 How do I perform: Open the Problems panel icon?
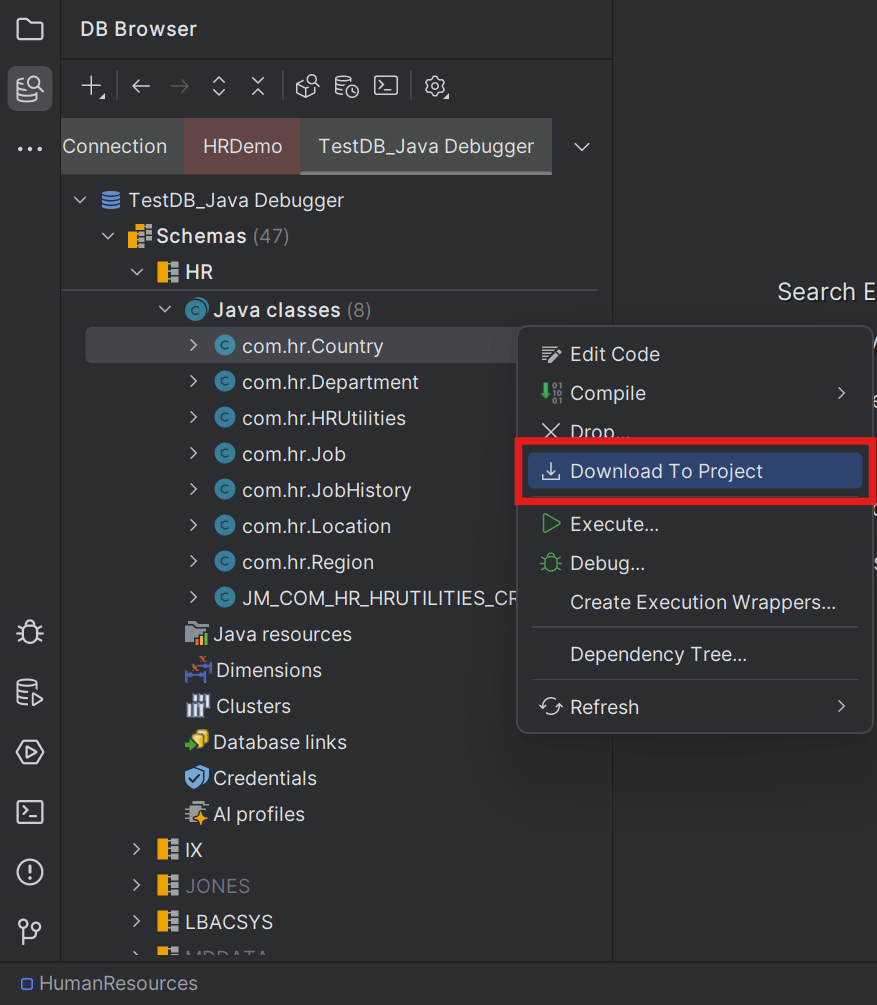click(x=29, y=872)
